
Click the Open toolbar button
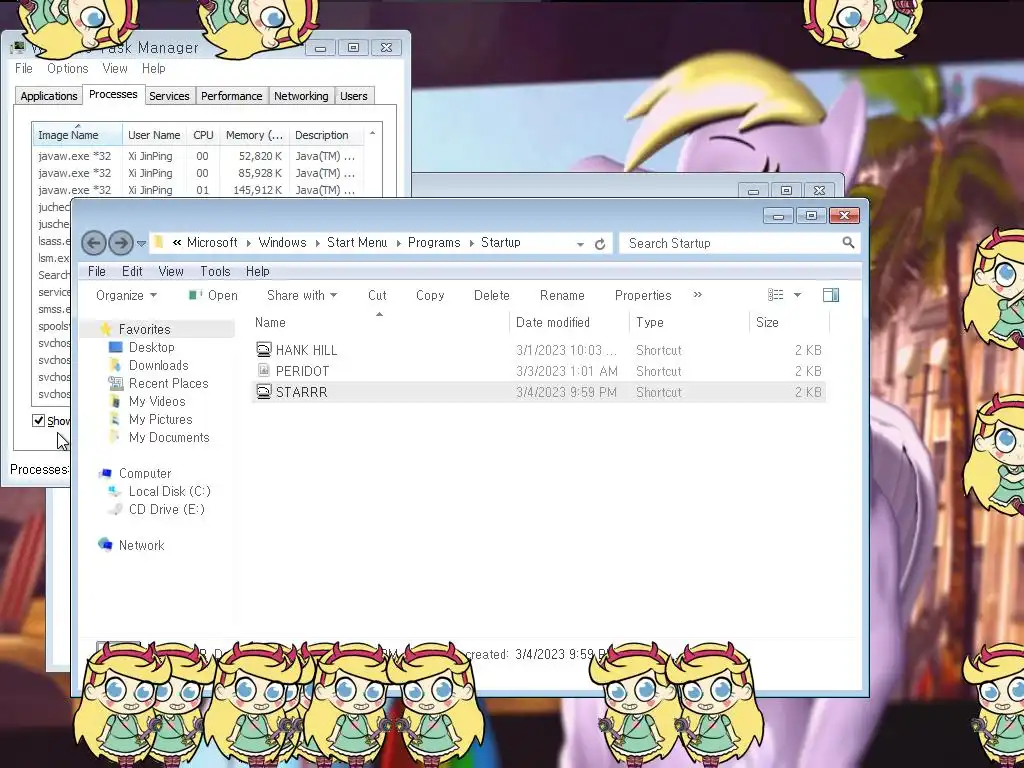[x=213, y=295]
